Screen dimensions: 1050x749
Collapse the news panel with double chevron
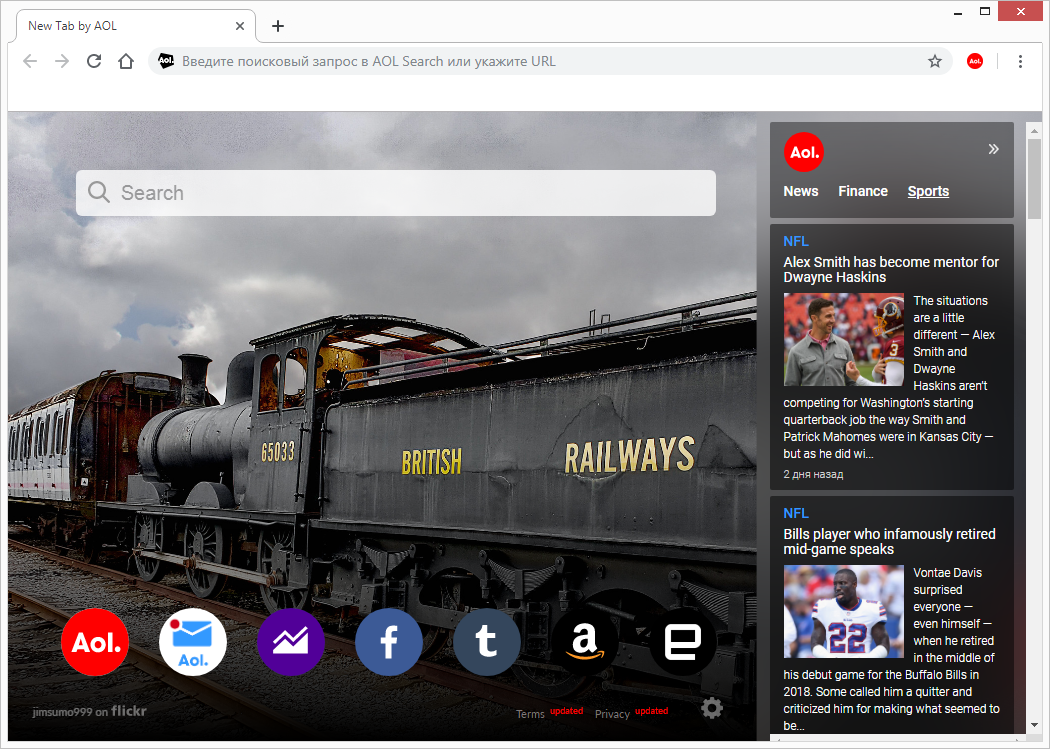(x=994, y=149)
